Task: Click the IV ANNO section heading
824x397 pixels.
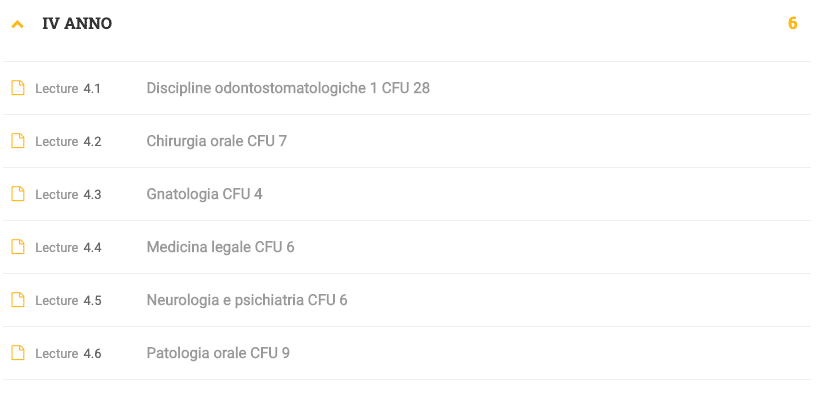Action: (x=77, y=24)
